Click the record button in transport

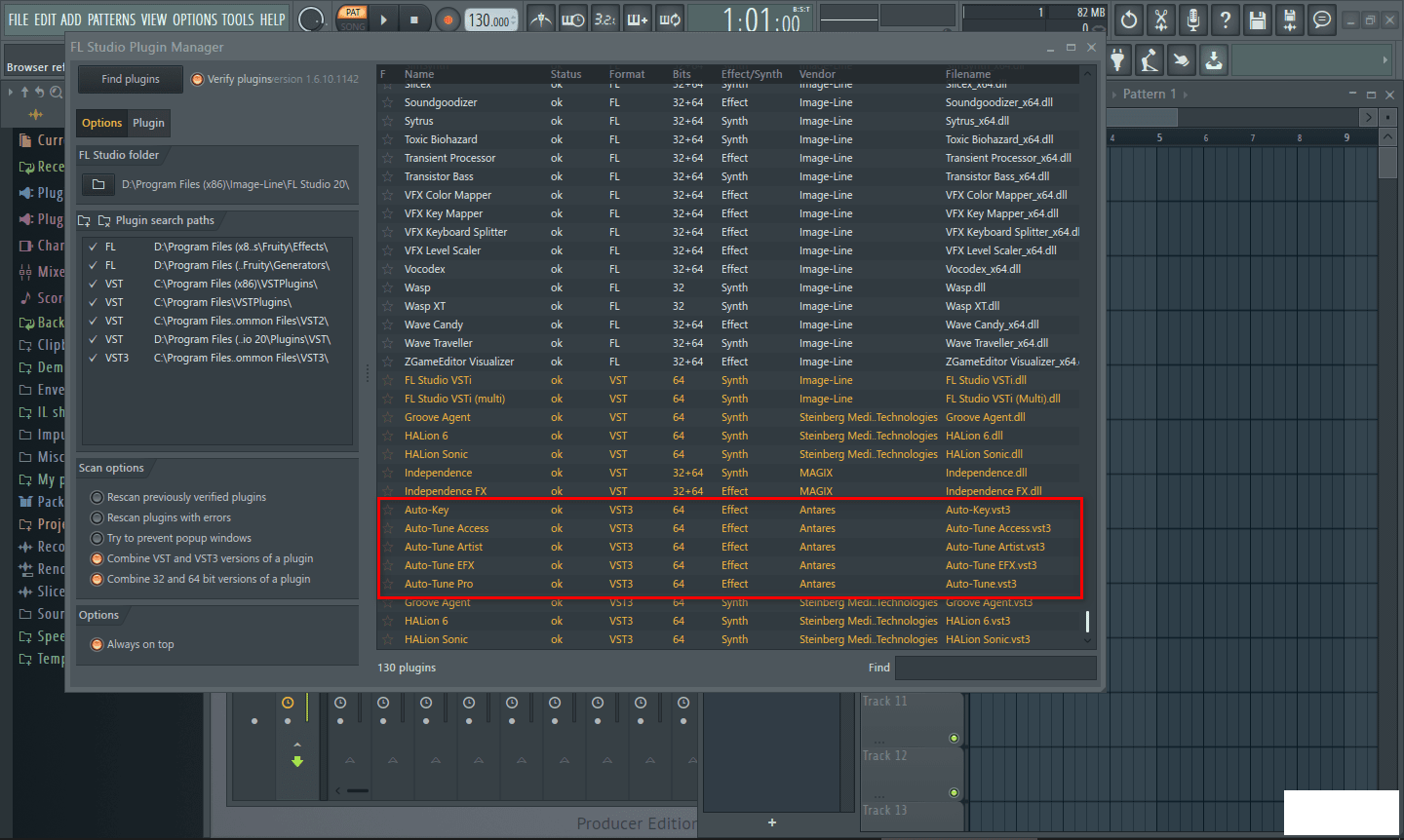pyautogui.click(x=448, y=19)
